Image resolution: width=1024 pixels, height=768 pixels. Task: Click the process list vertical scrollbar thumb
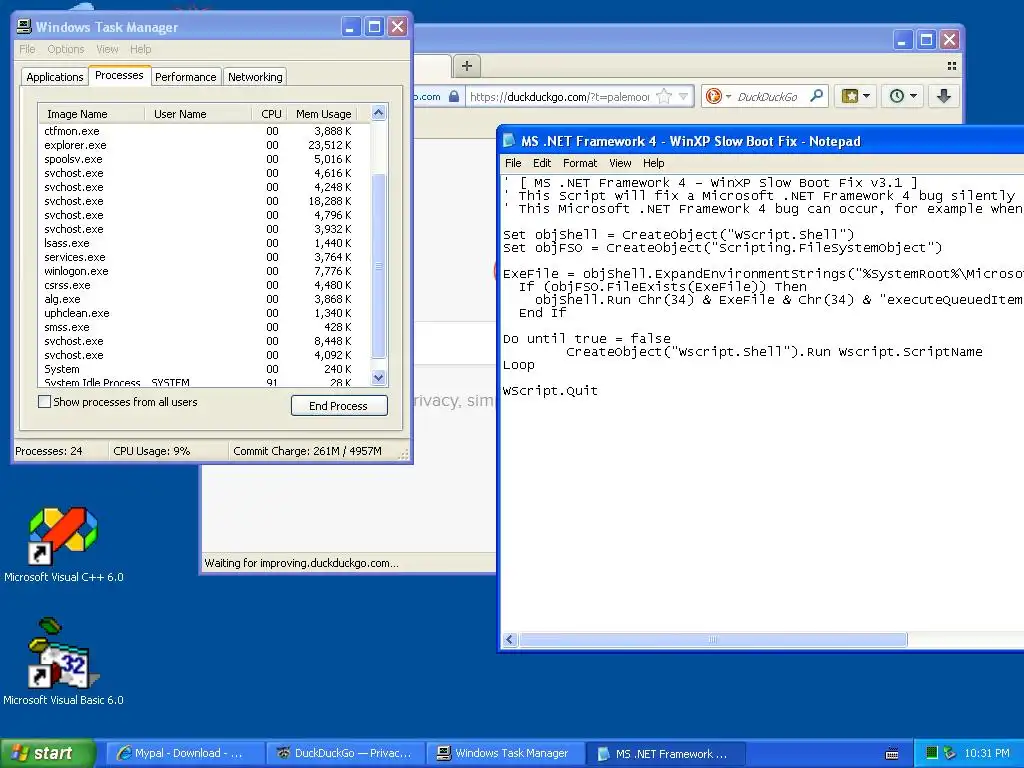pos(379,266)
